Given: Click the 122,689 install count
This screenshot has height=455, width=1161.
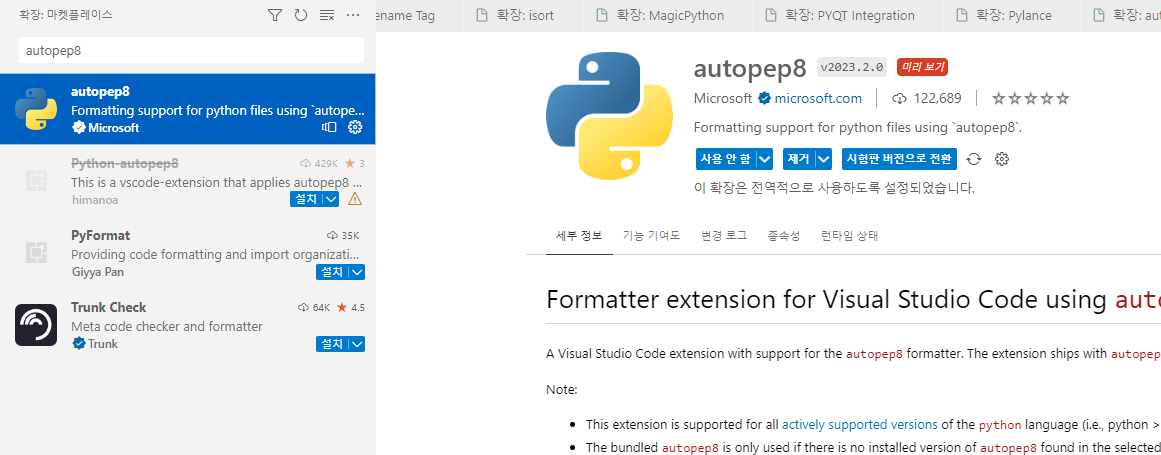Looking at the screenshot, I should click(927, 98).
